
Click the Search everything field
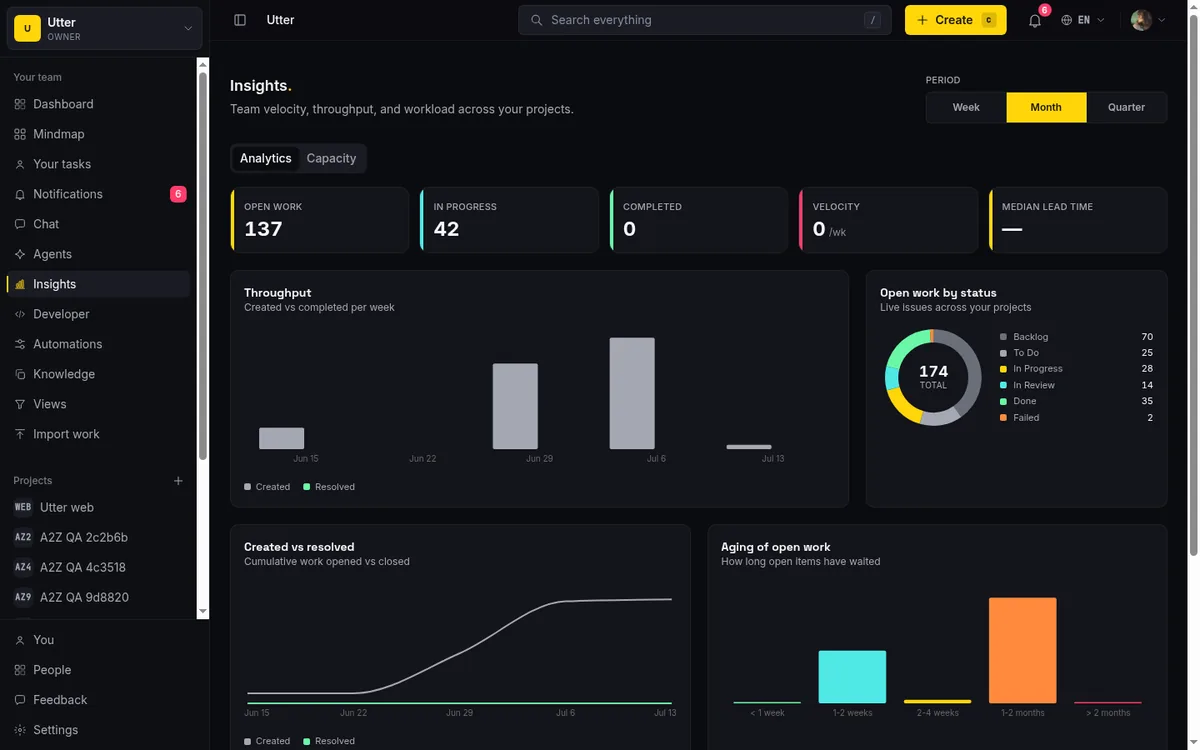click(x=704, y=20)
